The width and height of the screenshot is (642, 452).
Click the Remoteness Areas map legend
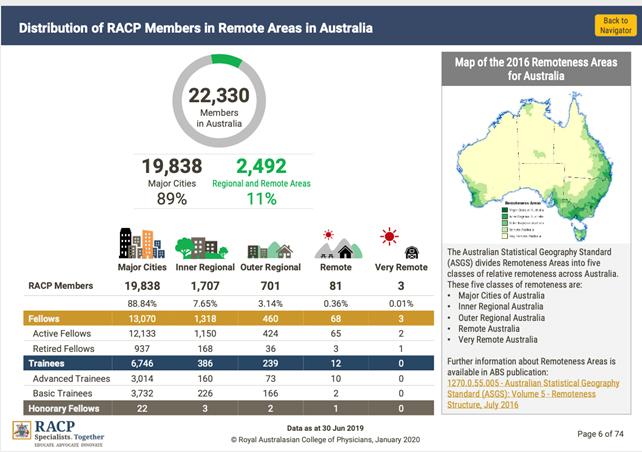[523, 220]
